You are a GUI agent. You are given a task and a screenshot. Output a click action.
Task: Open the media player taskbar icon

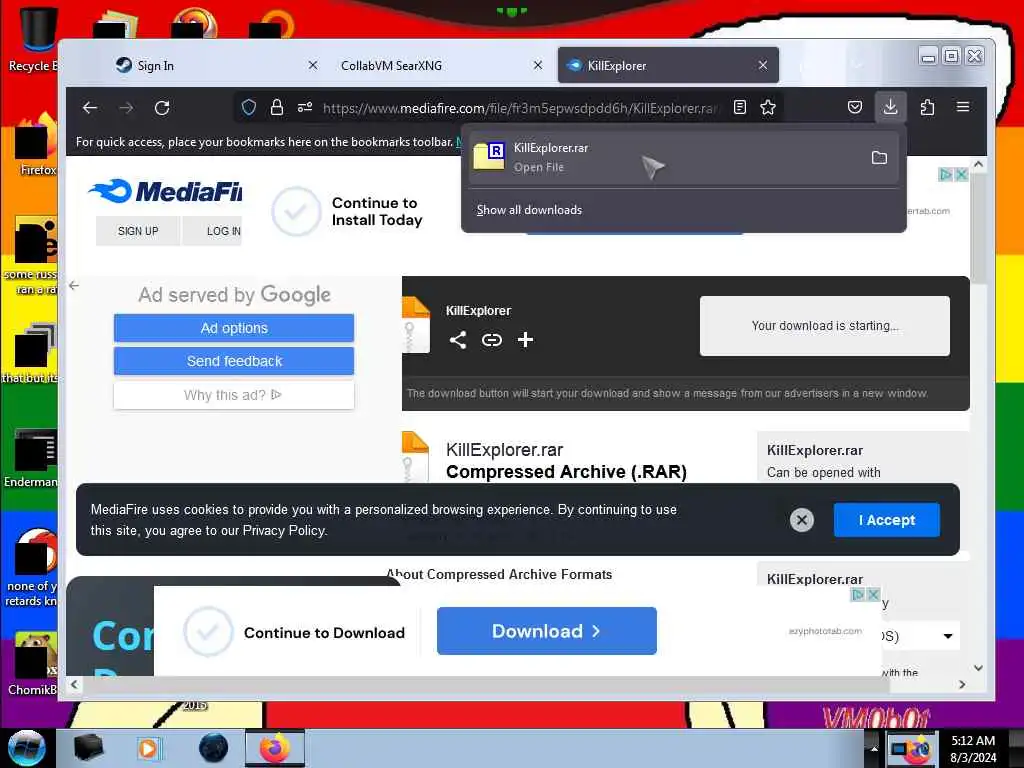(x=148, y=748)
